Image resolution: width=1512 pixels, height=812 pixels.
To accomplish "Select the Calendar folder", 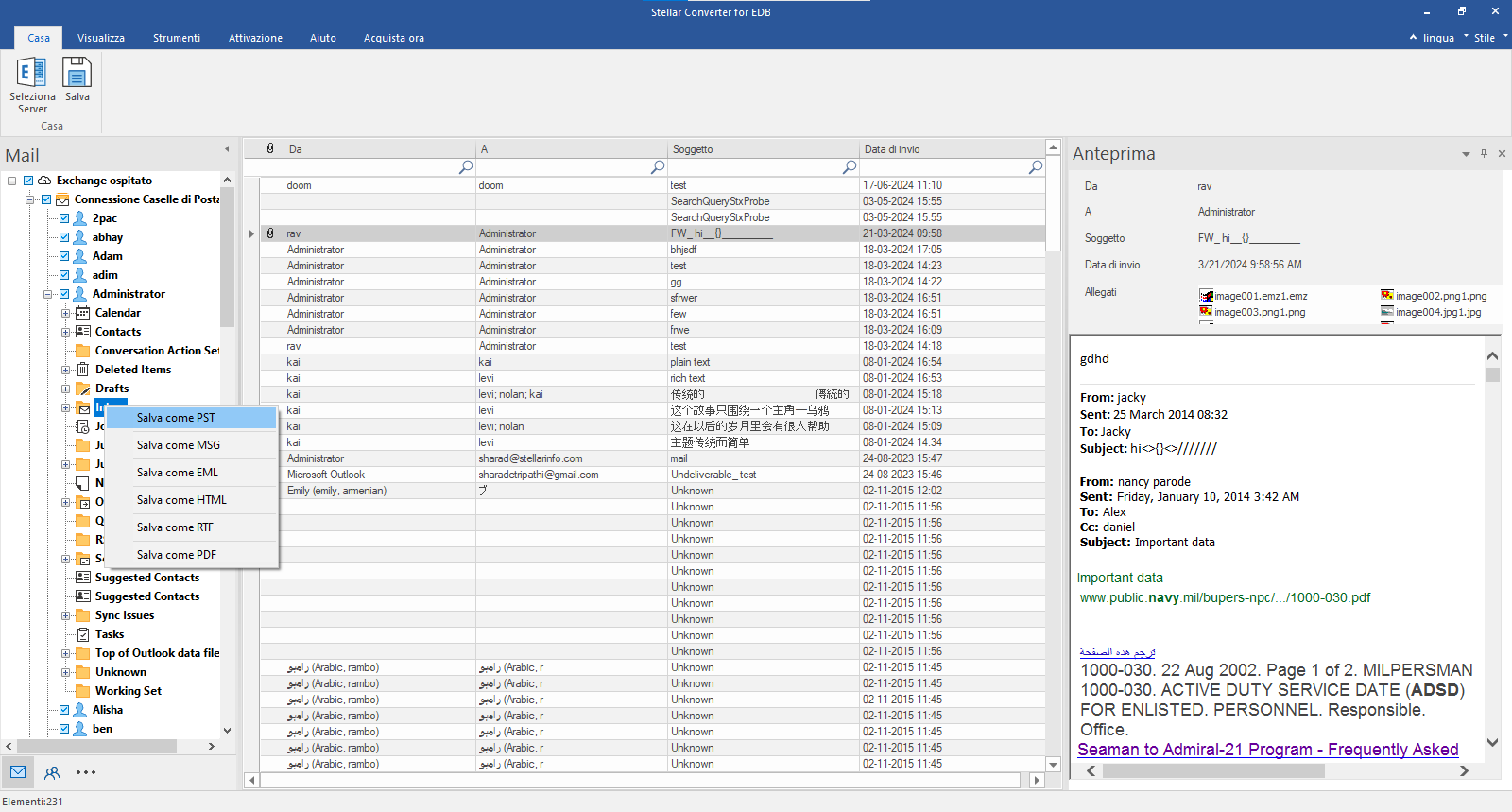I will pos(118,313).
